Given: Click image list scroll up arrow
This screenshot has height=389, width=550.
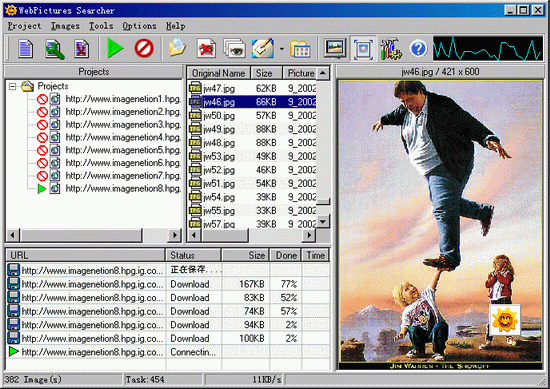Looking at the screenshot, I should pos(323,73).
